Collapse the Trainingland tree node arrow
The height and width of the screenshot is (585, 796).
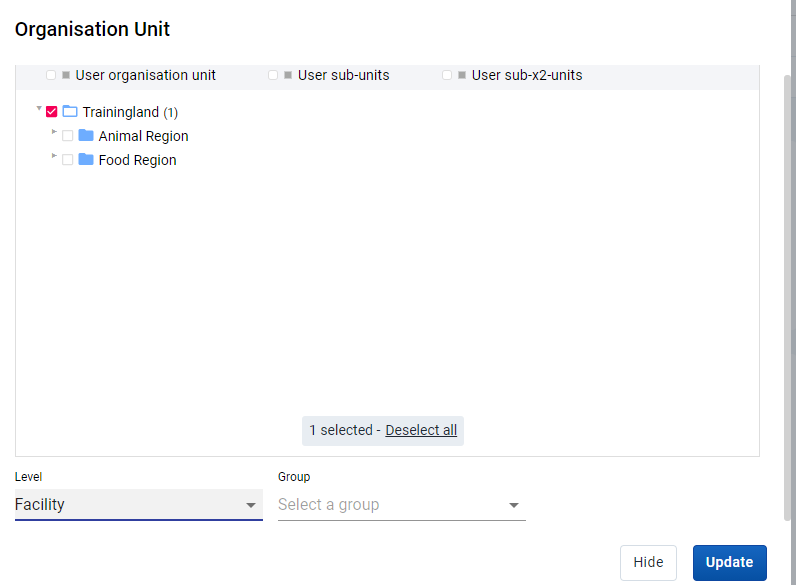tap(39, 108)
